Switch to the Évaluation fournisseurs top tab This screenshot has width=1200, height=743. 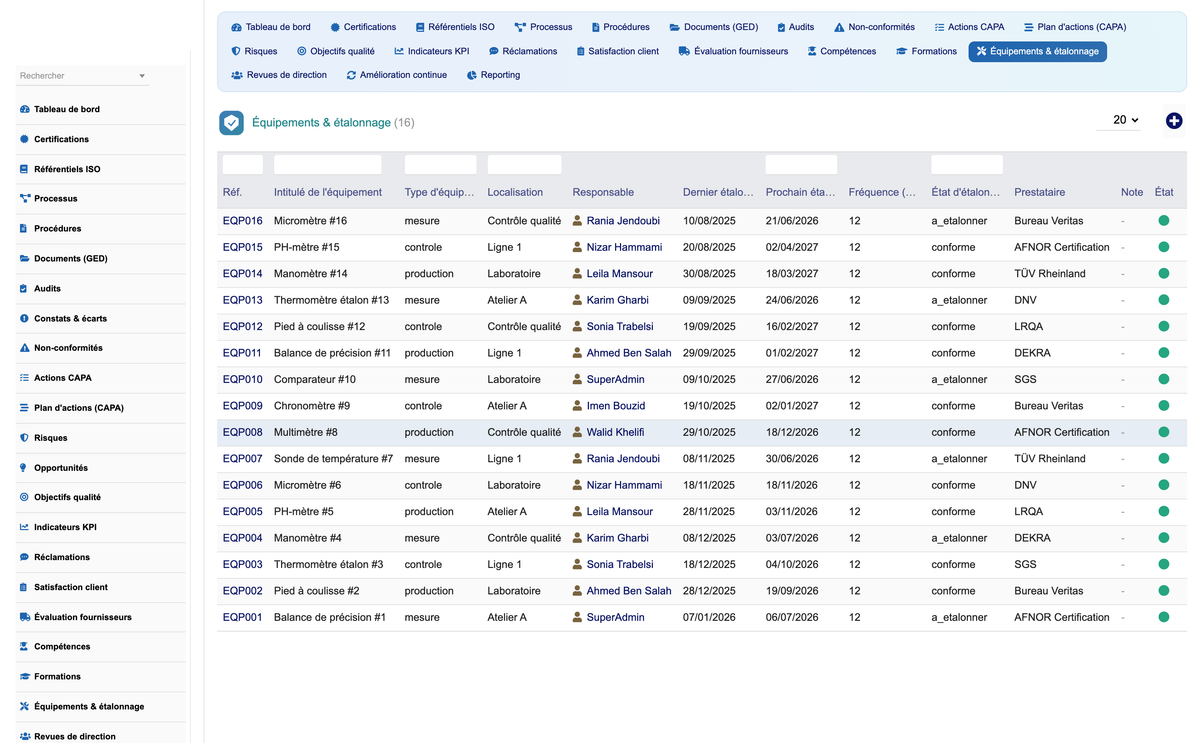pos(733,51)
